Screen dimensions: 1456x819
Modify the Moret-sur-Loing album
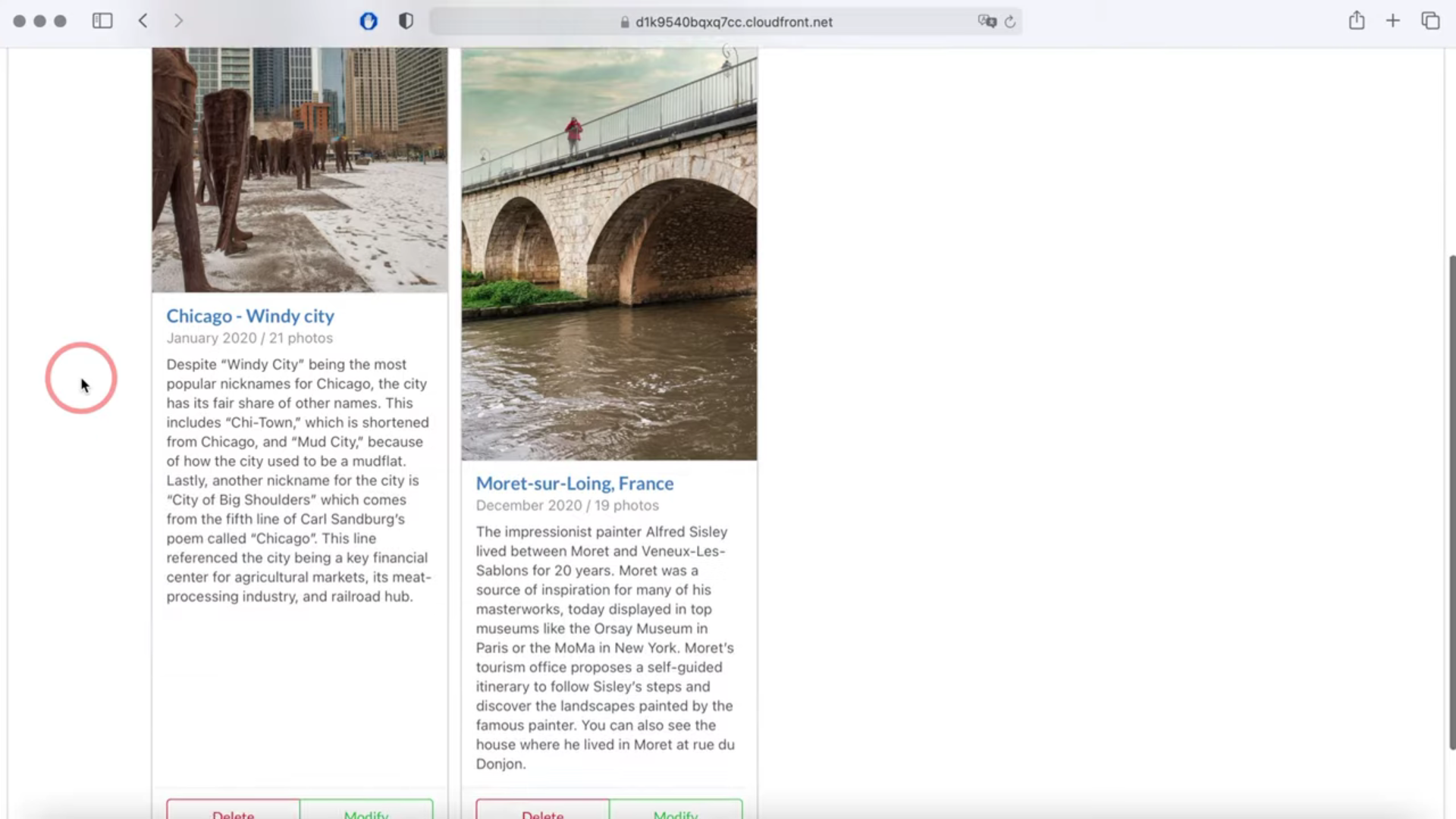click(676, 810)
